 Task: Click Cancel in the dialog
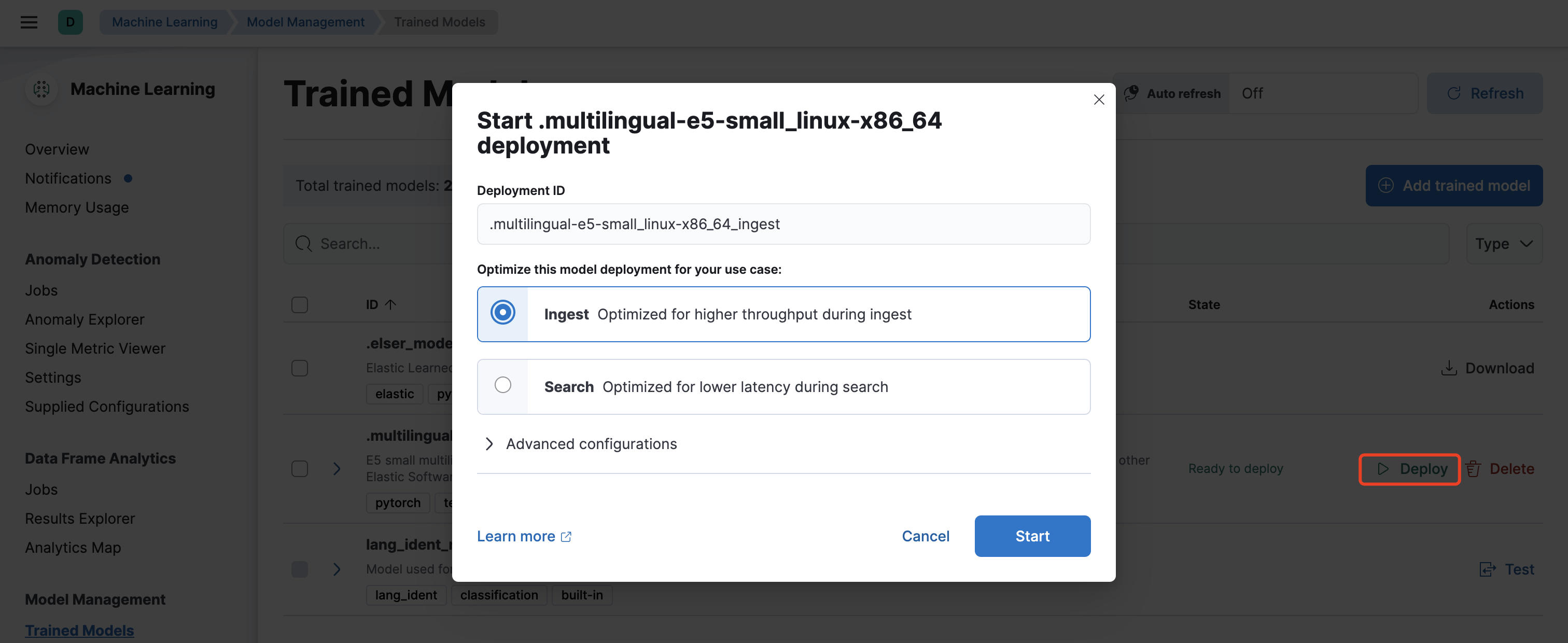925,536
